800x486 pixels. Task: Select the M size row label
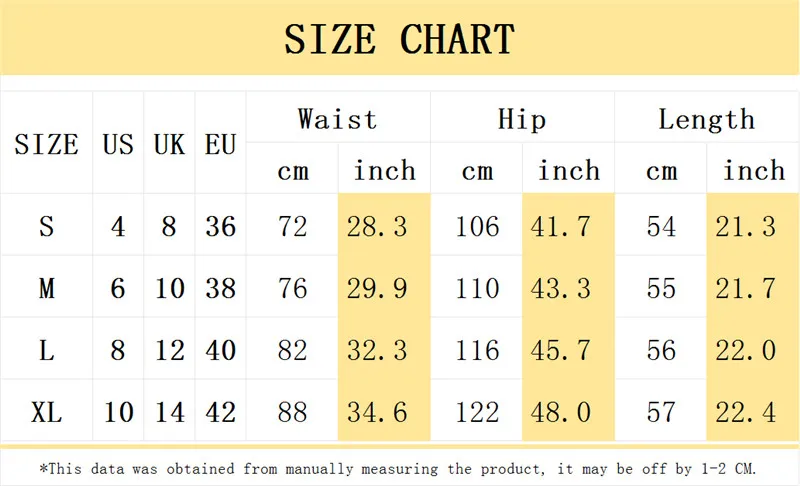point(46,288)
